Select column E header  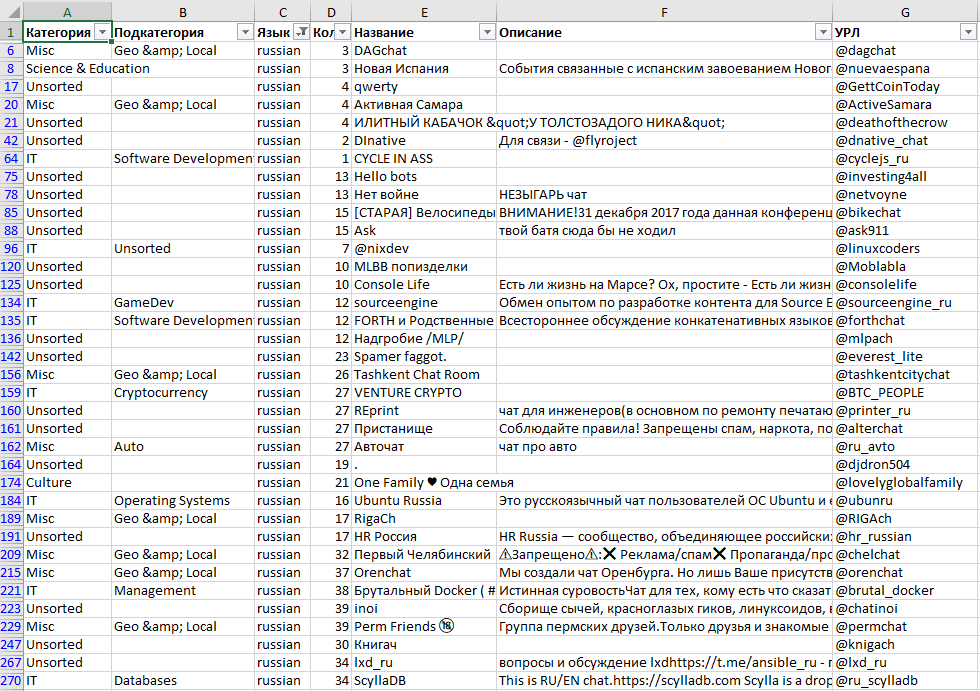click(x=423, y=11)
